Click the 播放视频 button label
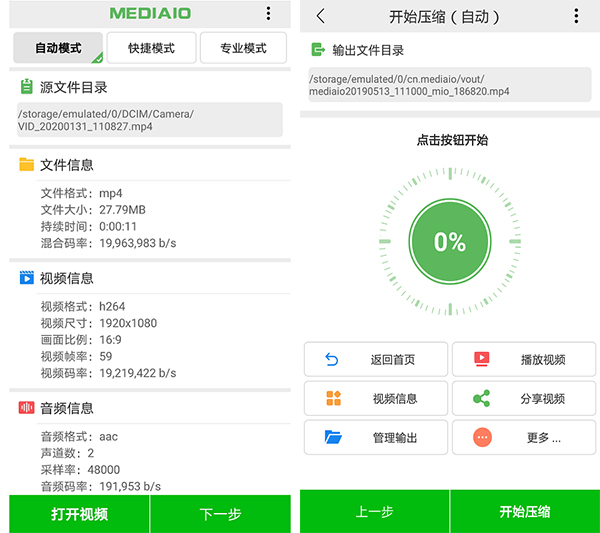600x533 pixels. tap(543, 360)
